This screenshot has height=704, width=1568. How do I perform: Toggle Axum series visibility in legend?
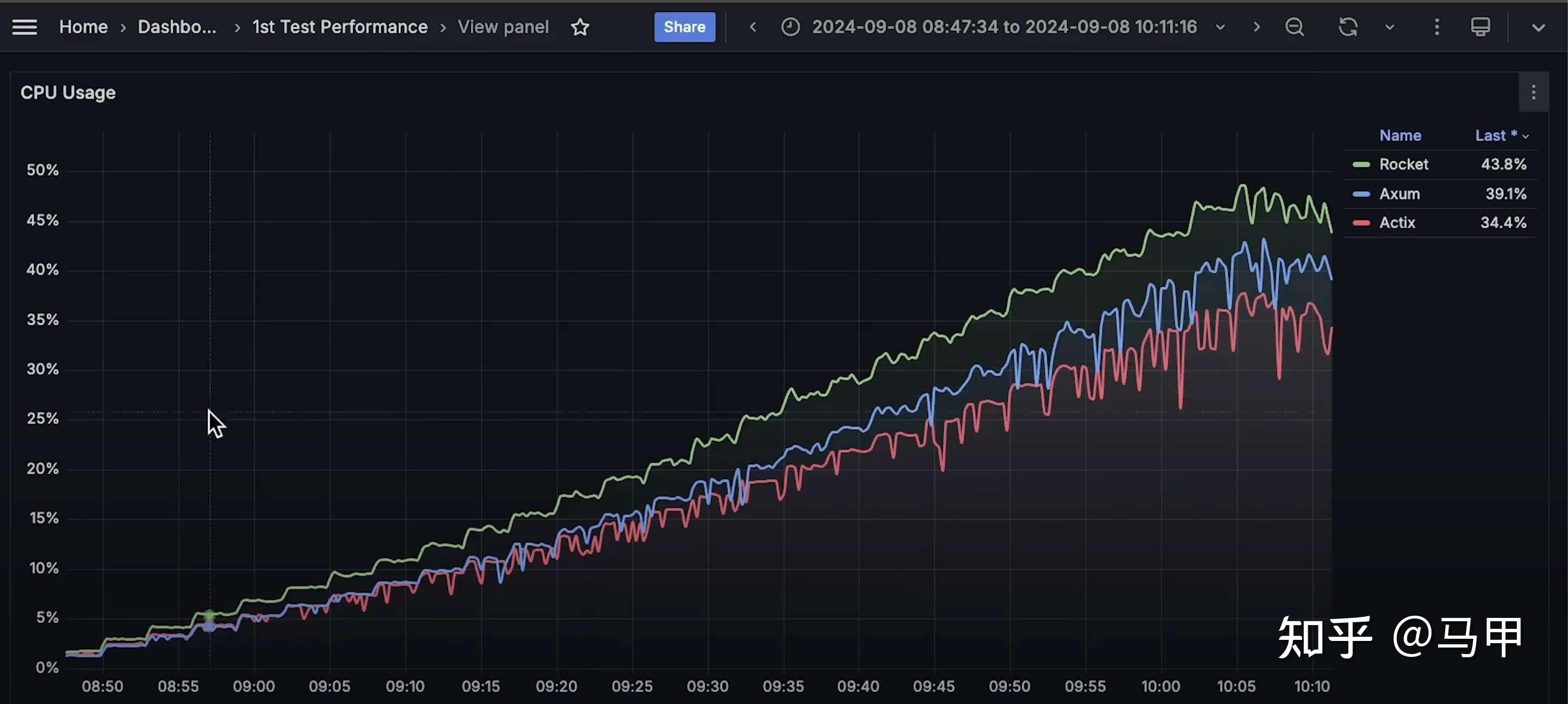pyautogui.click(x=1399, y=194)
